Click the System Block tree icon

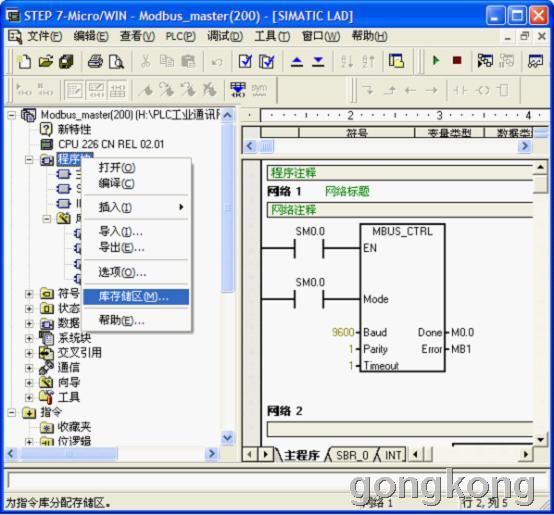46,338
